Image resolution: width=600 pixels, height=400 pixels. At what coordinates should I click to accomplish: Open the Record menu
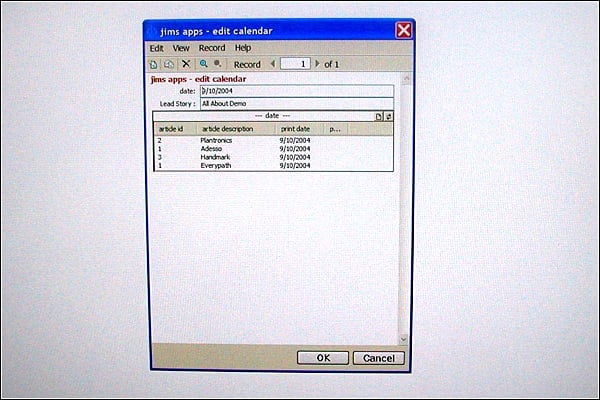coord(212,48)
